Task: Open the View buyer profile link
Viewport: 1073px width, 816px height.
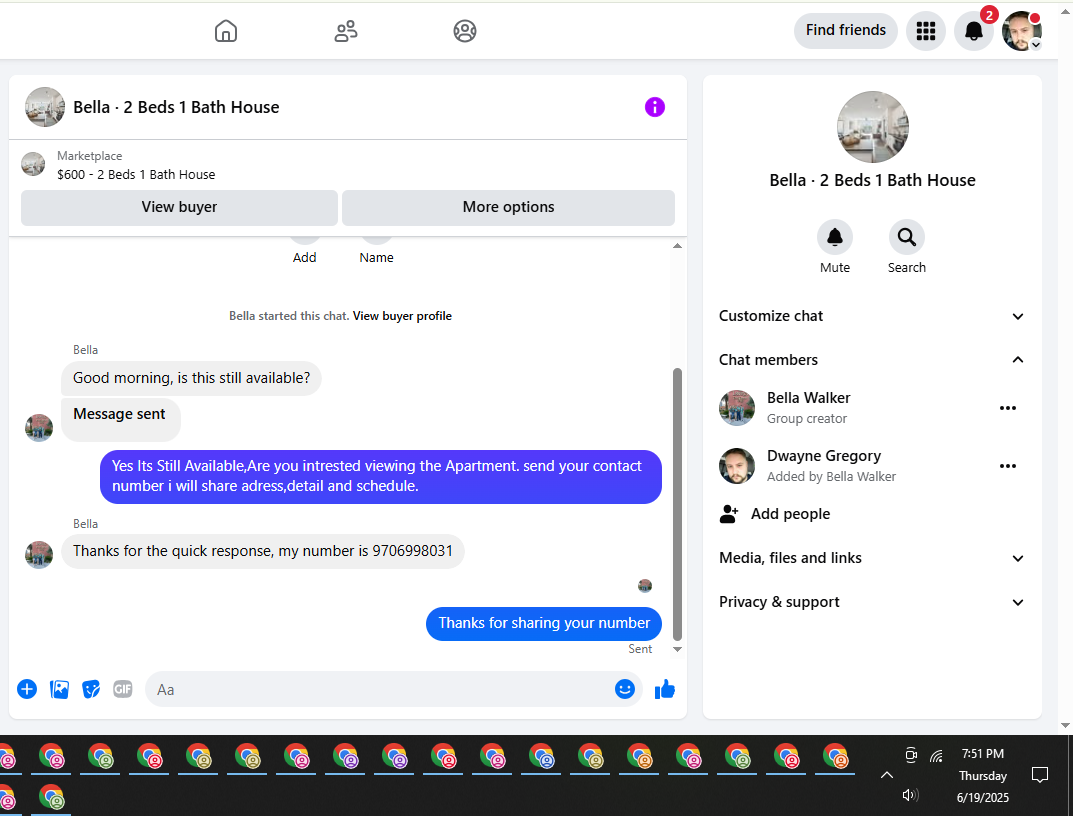Action: 402,316
